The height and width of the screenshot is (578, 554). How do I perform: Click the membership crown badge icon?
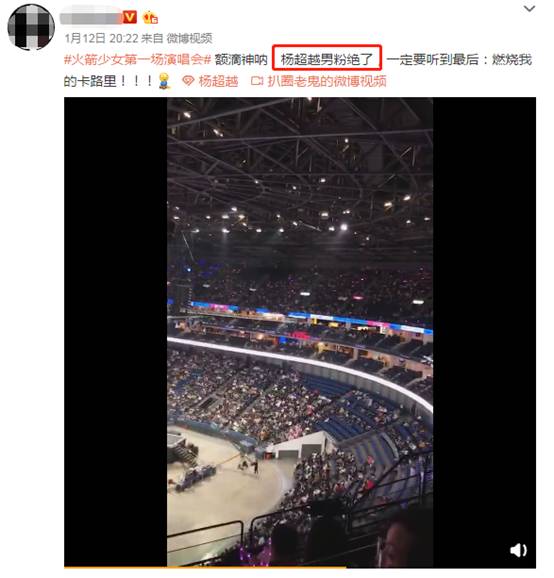coord(150,17)
